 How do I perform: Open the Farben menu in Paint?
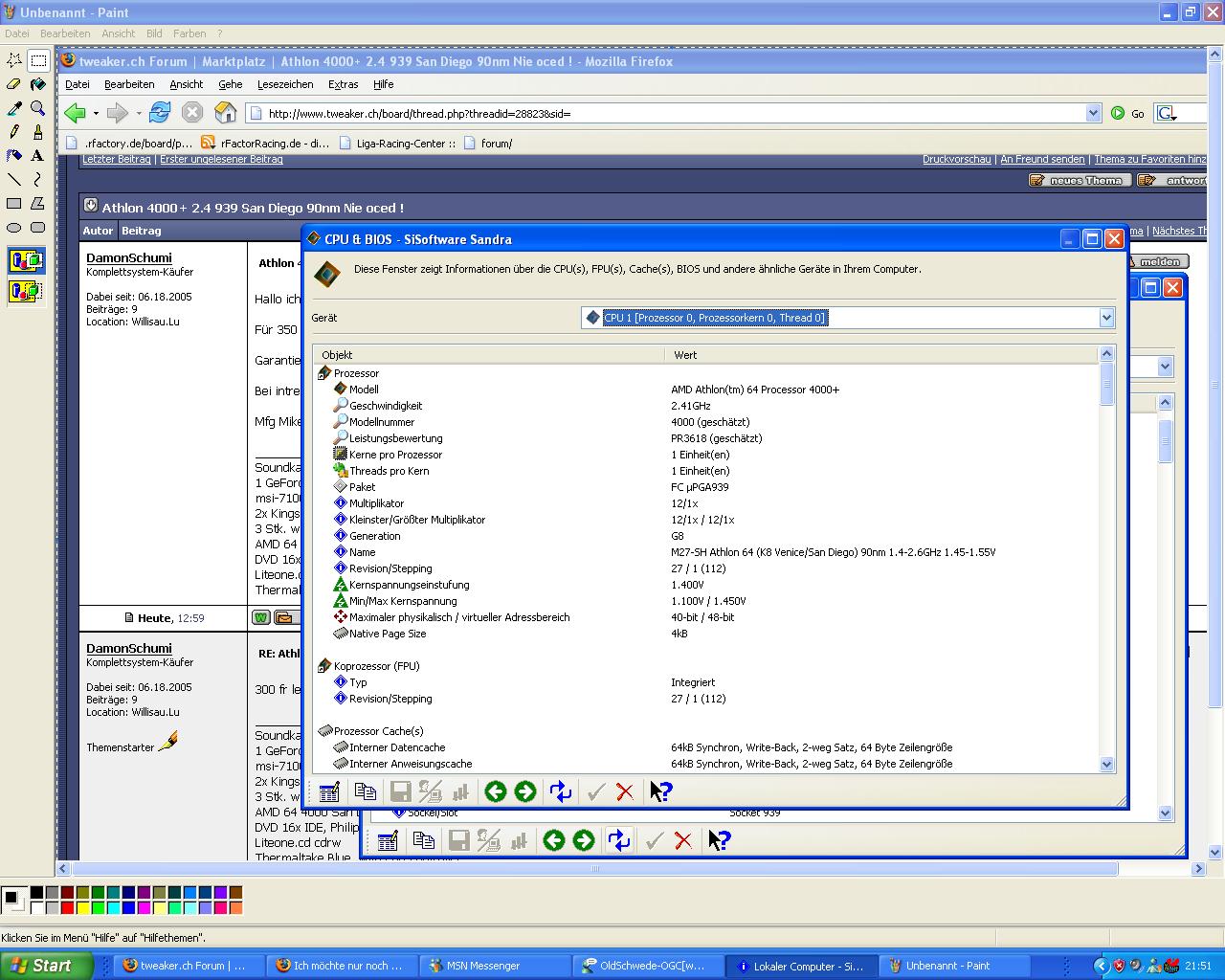(189, 33)
